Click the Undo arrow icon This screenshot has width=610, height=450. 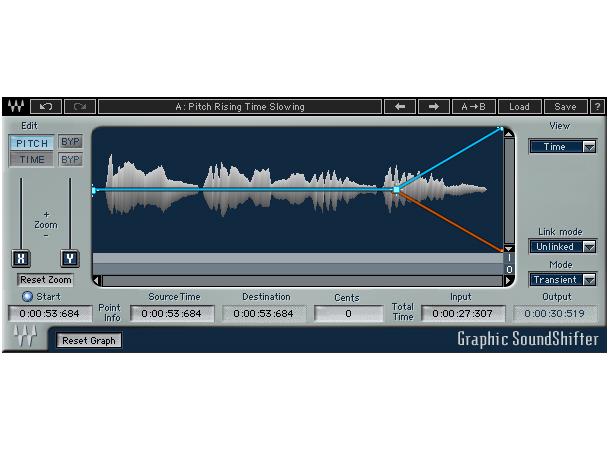[45, 106]
